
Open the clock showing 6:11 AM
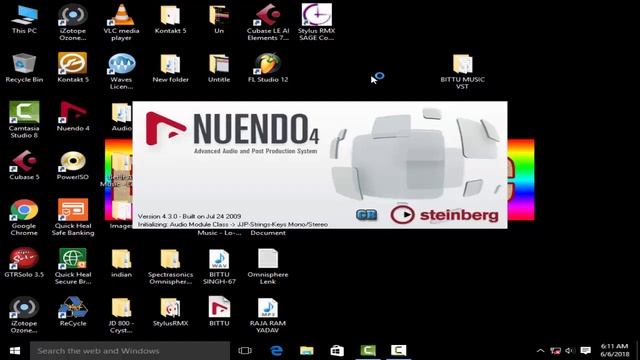pos(615,350)
